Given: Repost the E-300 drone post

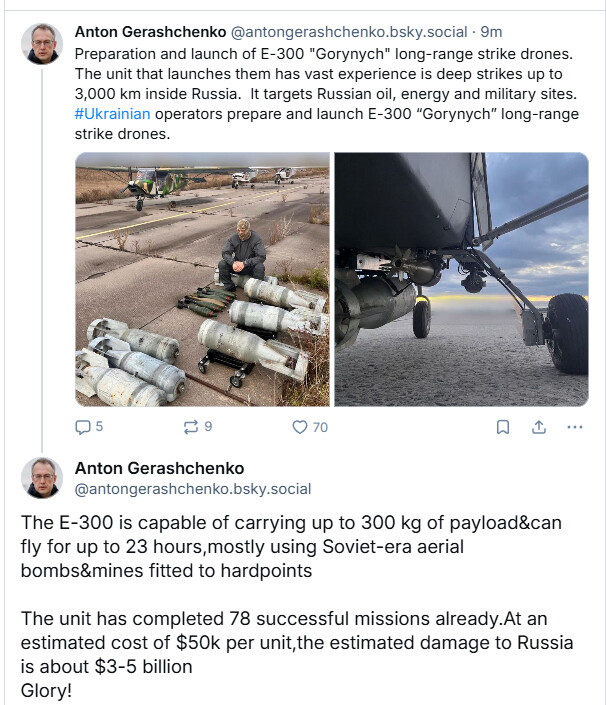Looking at the screenshot, I should 191,427.
